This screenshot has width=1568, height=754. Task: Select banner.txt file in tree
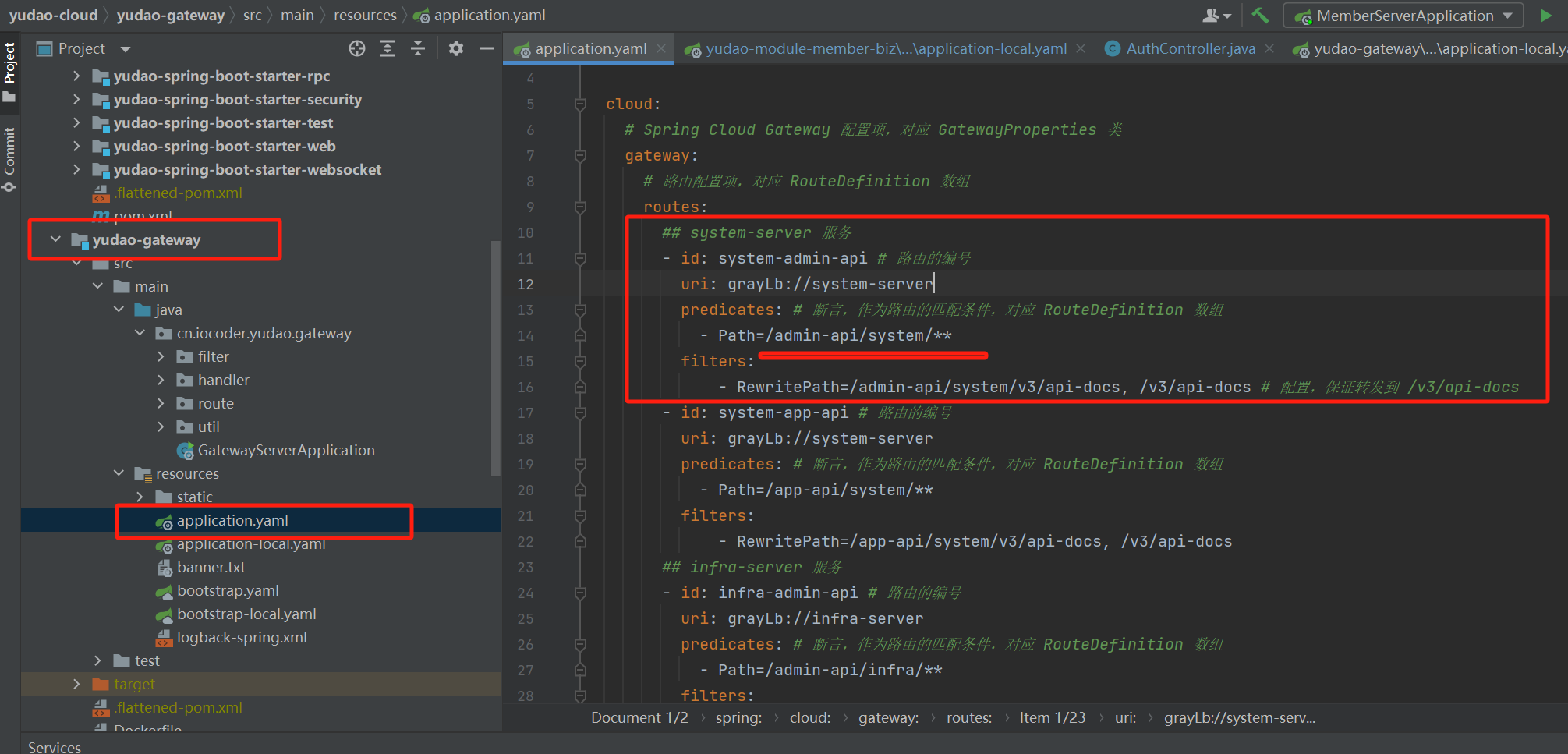[211, 567]
